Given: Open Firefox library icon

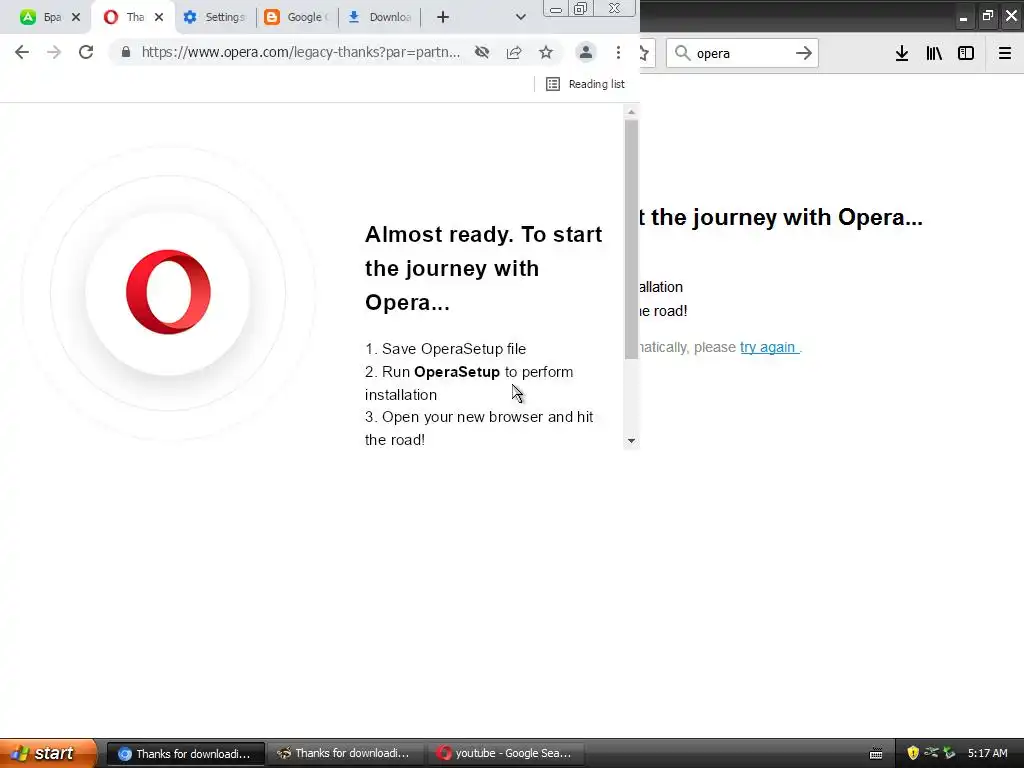Looking at the screenshot, I should pyautogui.click(x=934, y=53).
